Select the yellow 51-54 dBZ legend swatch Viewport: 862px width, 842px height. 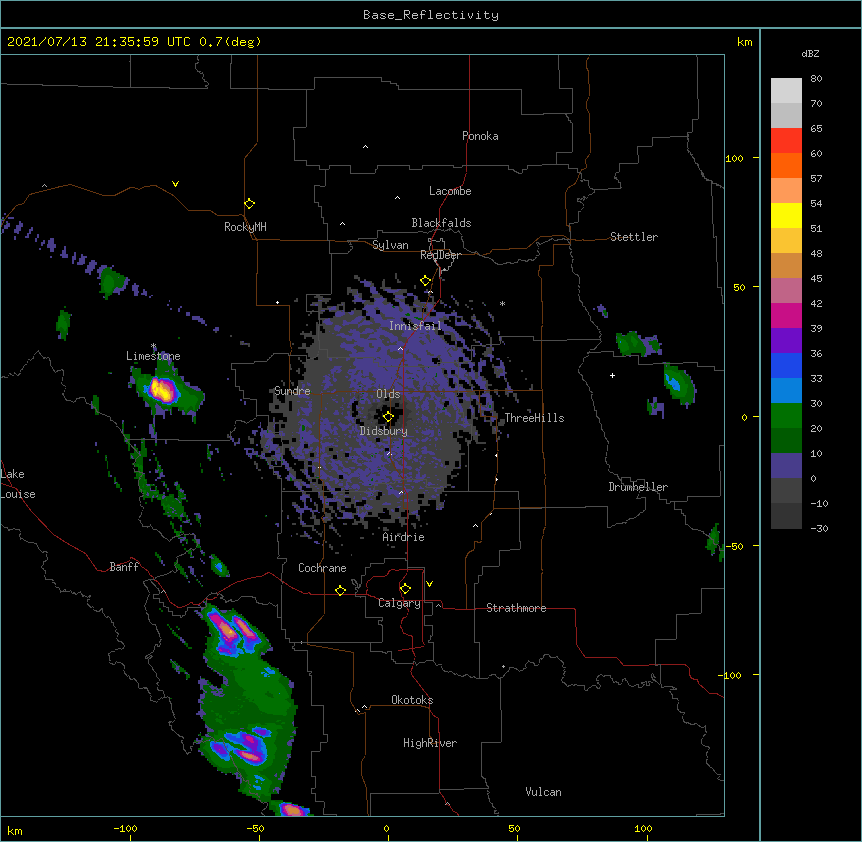tap(786, 215)
